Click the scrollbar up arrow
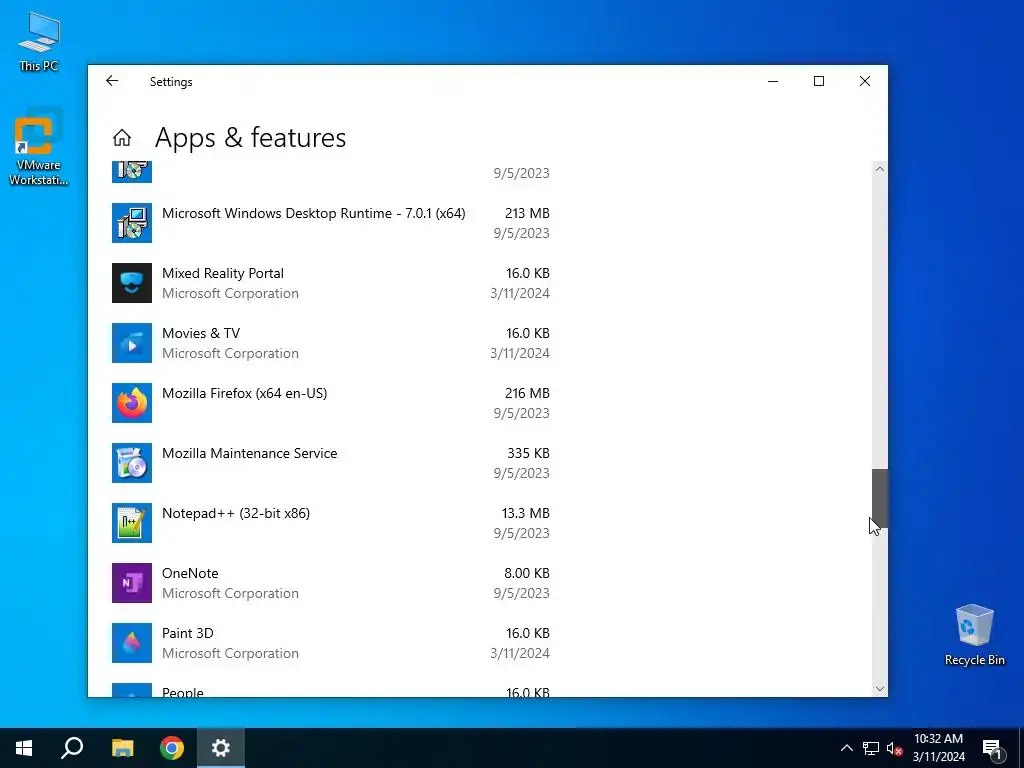The image size is (1024, 768). 880,169
